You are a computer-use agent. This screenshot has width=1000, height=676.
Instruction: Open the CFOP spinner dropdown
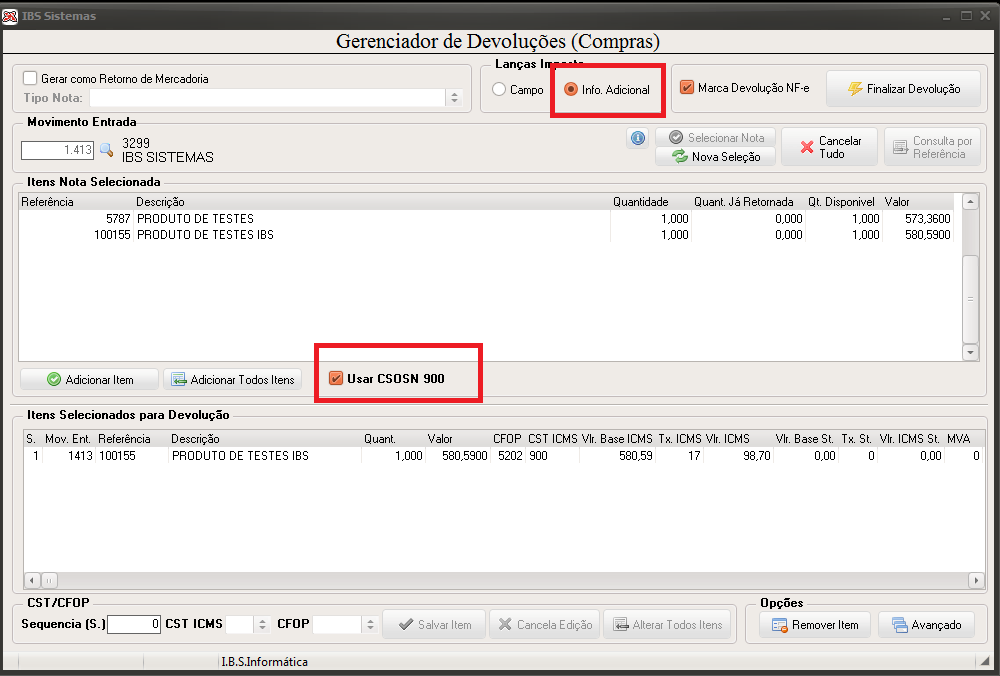tap(370, 624)
